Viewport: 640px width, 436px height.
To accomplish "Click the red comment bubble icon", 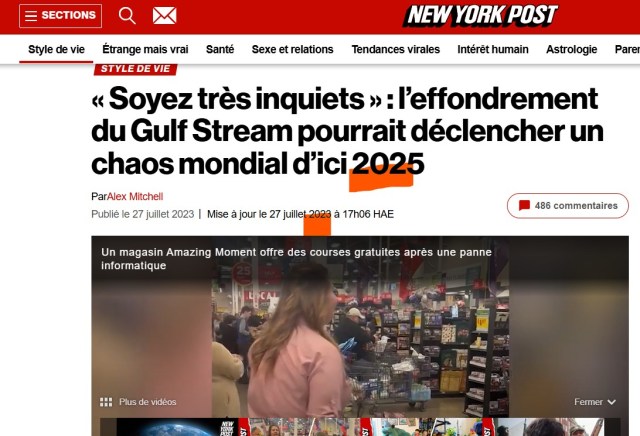I will tap(524, 205).
